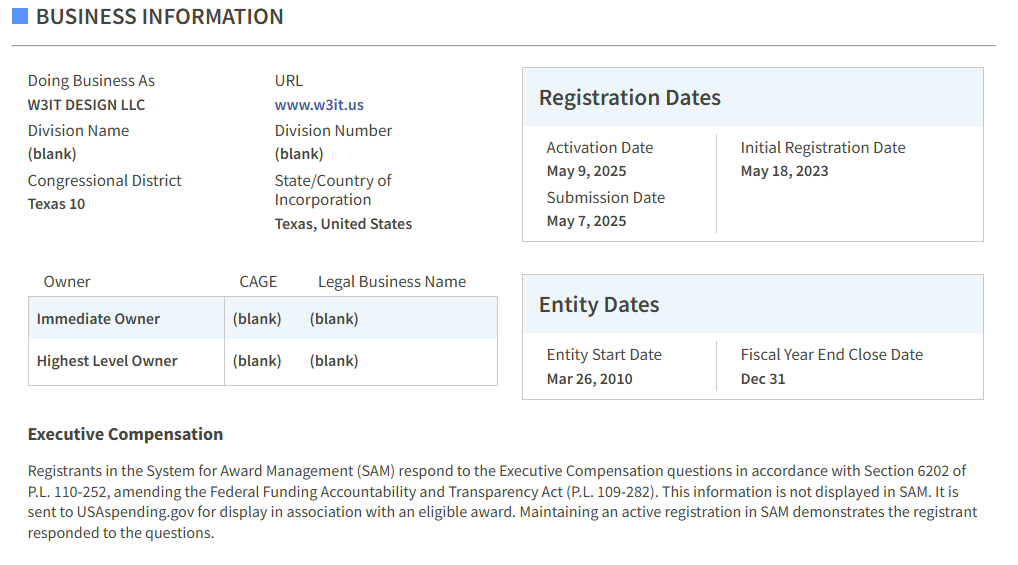Select the W3IT DESIGN LLC name

[86, 105]
